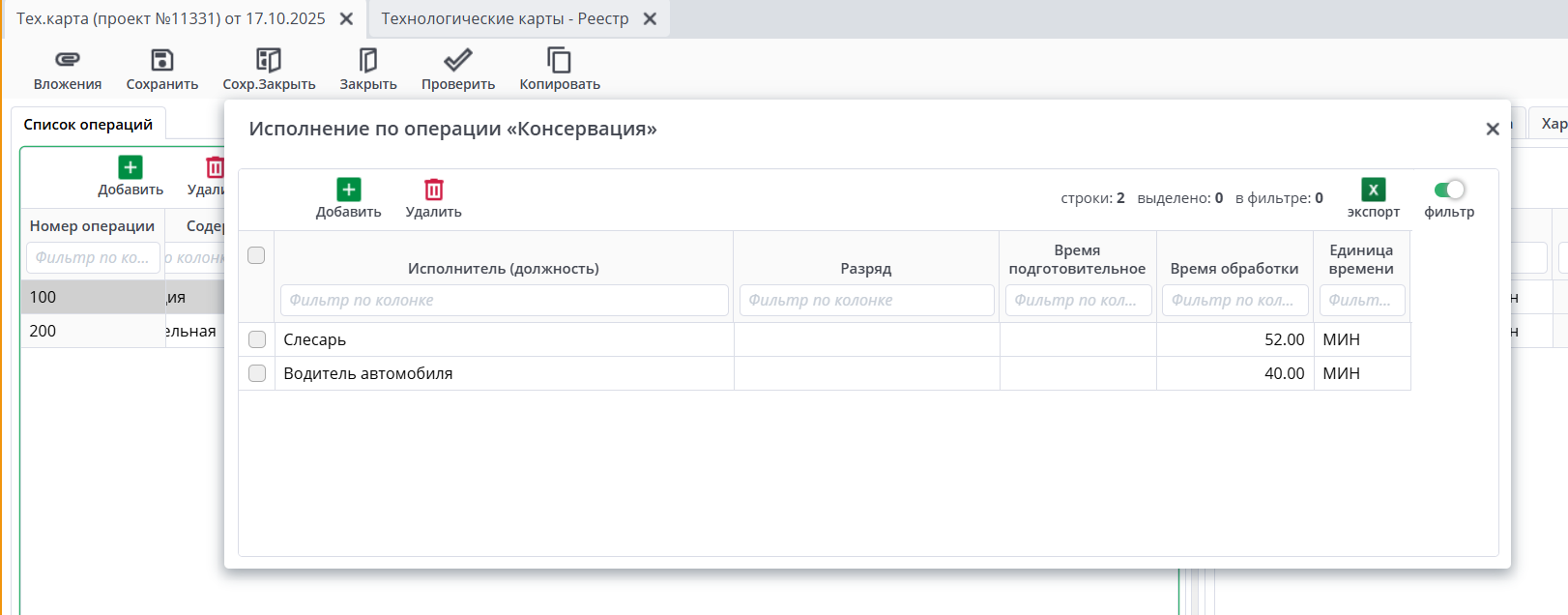This screenshot has height=615, width=1568.
Task: Run the Проверить check icon
Action: pos(457,61)
